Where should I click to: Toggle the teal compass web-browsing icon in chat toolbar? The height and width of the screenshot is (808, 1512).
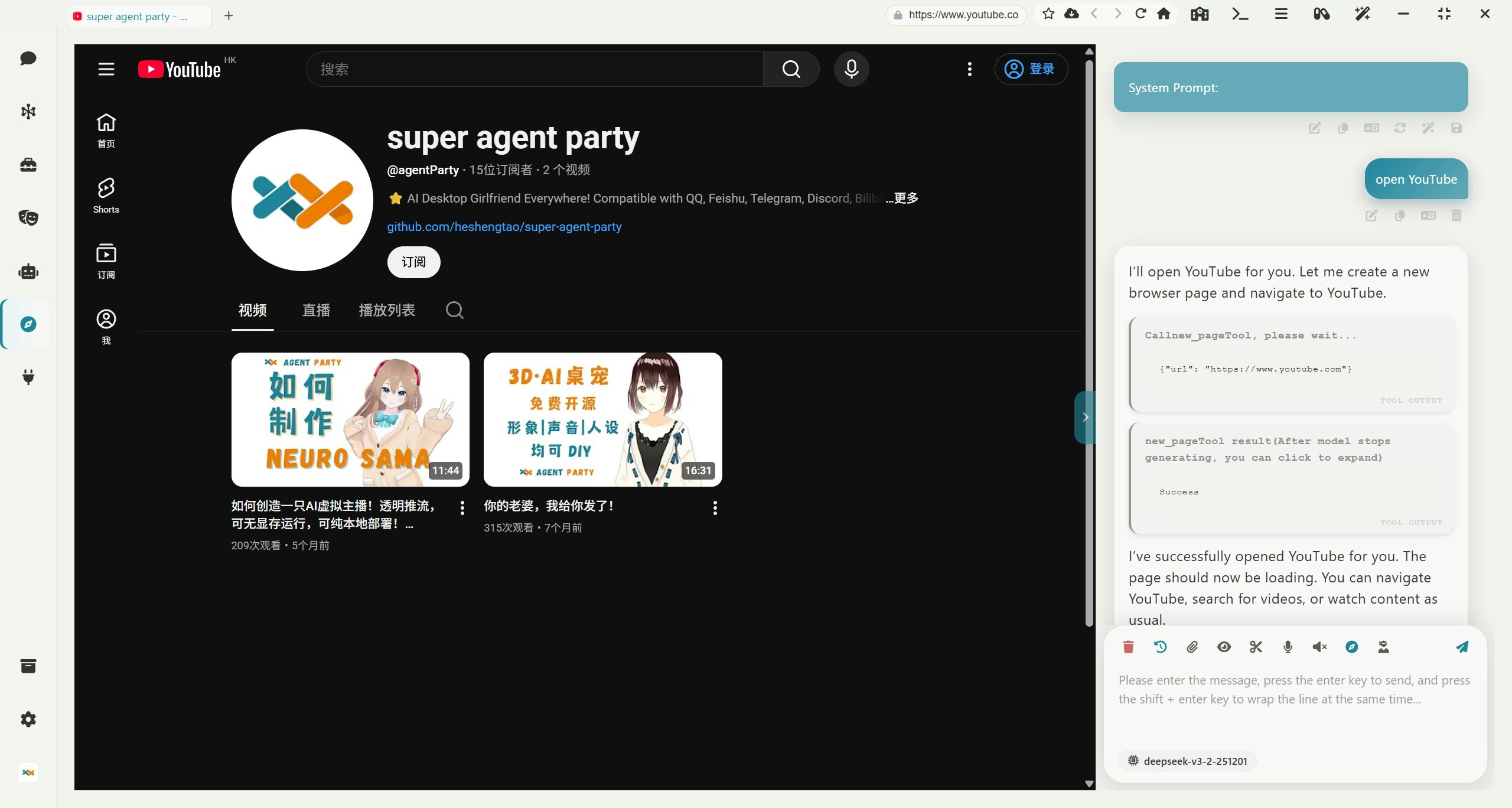(x=1351, y=647)
